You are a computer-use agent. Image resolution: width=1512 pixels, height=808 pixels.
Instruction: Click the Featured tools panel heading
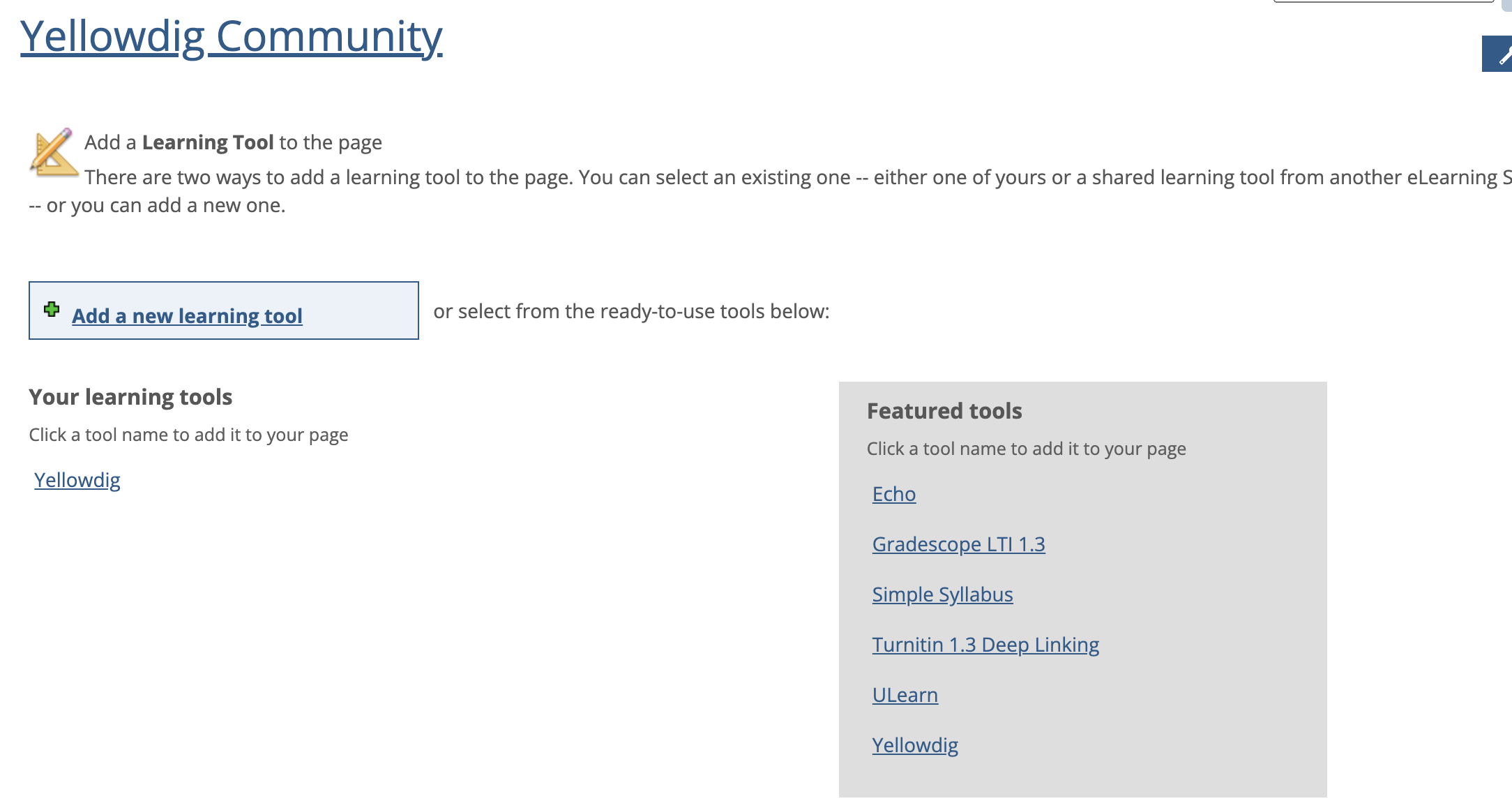(x=944, y=411)
